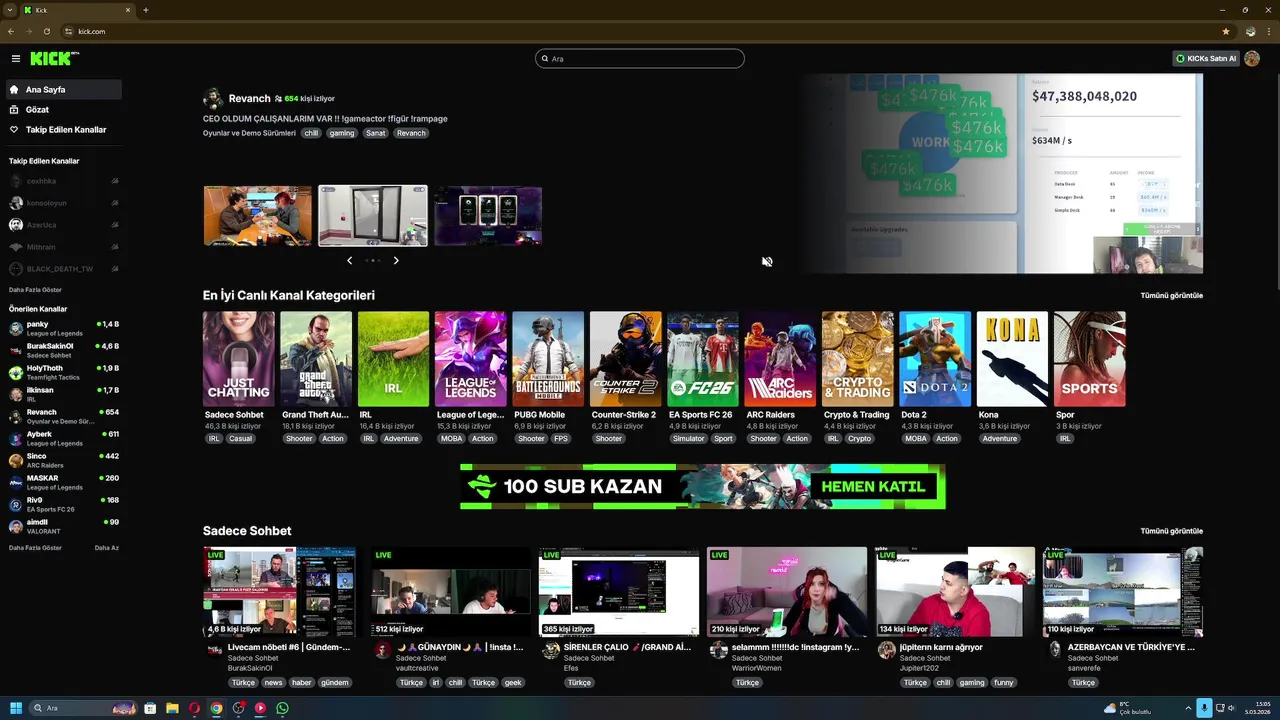Screen dimensions: 1280x720
Task: Click the taskbar microphone icon
Action: pos(1204,708)
